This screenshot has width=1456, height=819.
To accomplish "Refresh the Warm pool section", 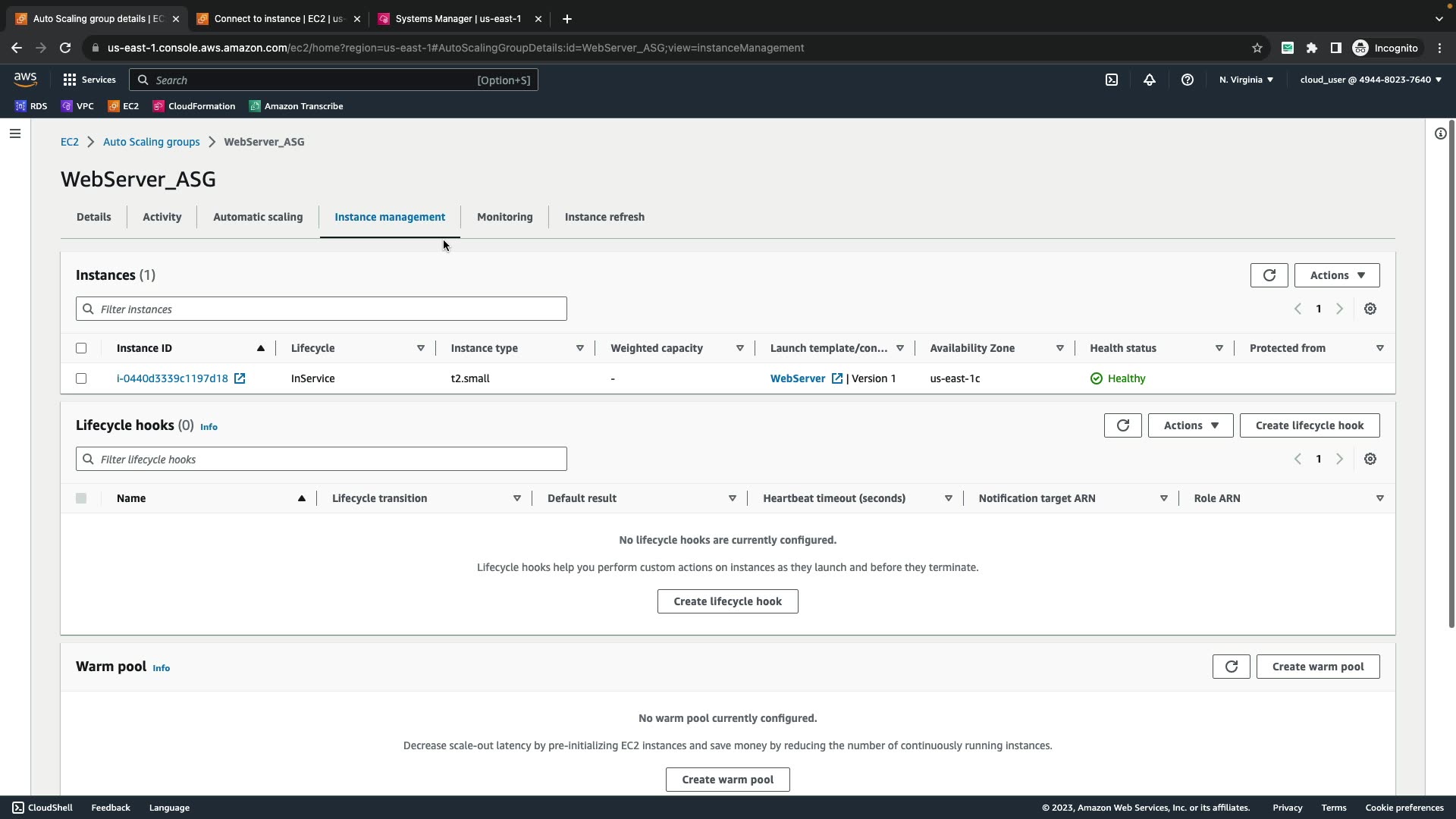I will pos(1231,667).
